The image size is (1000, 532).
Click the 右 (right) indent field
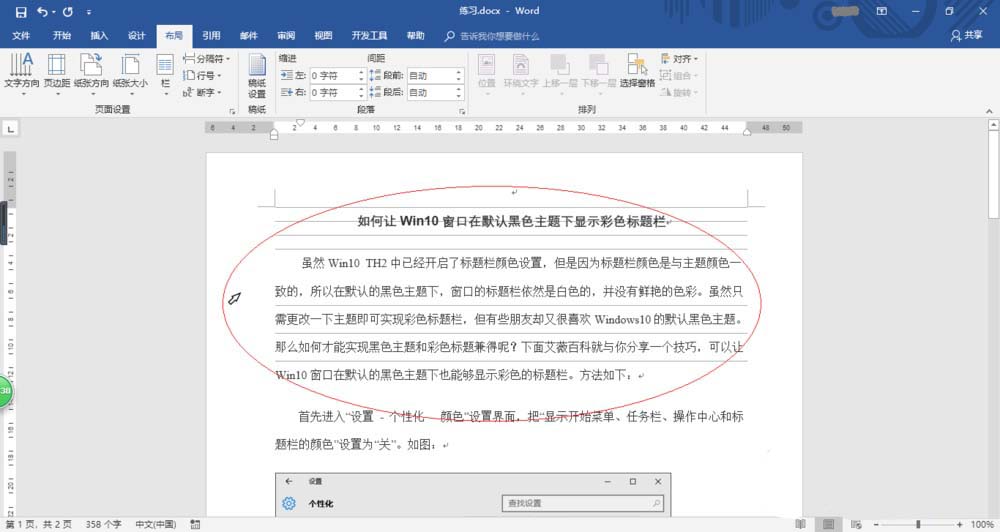click(x=334, y=92)
